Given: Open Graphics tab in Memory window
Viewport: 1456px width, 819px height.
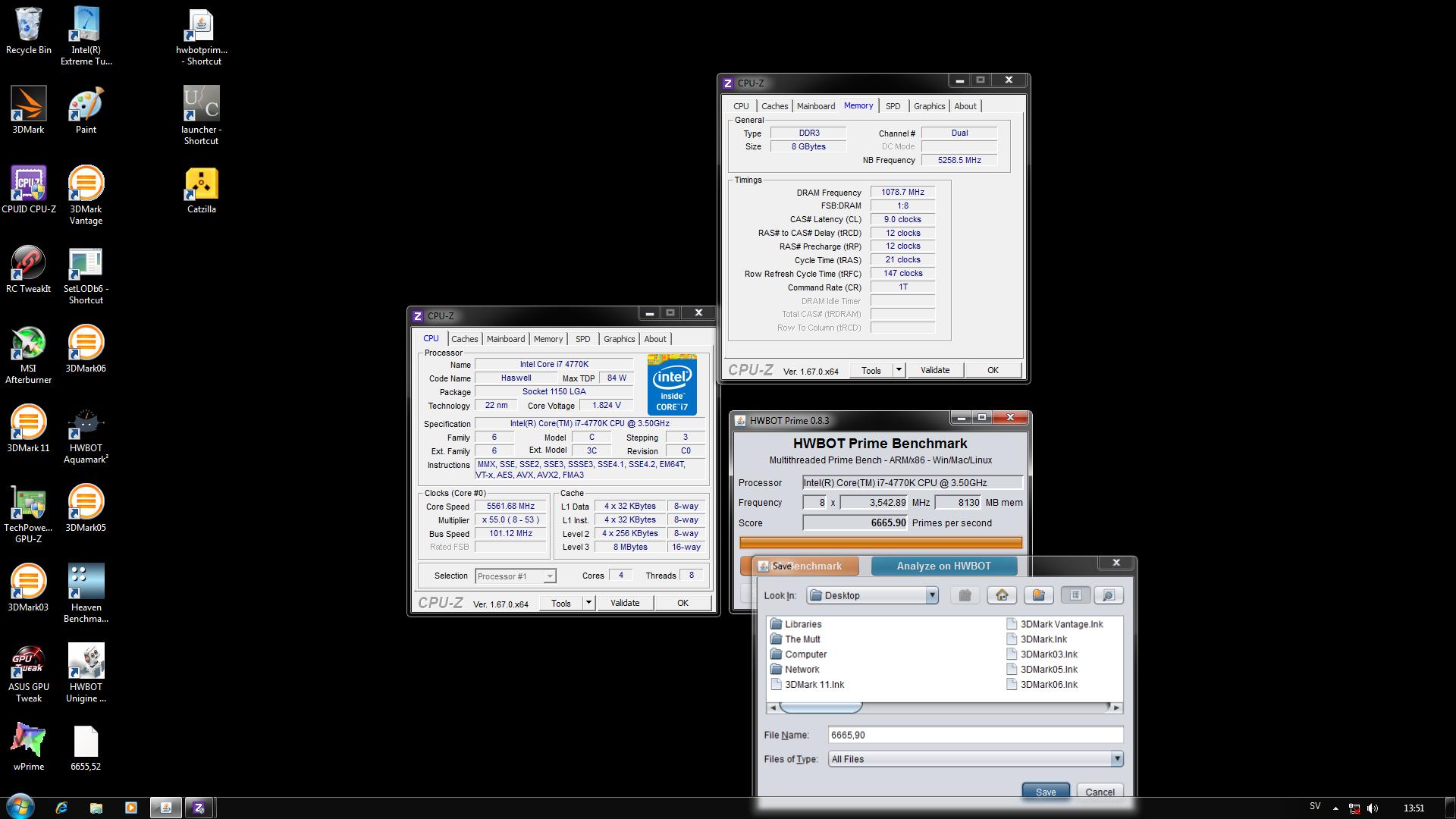Looking at the screenshot, I should [x=929, y=106].
